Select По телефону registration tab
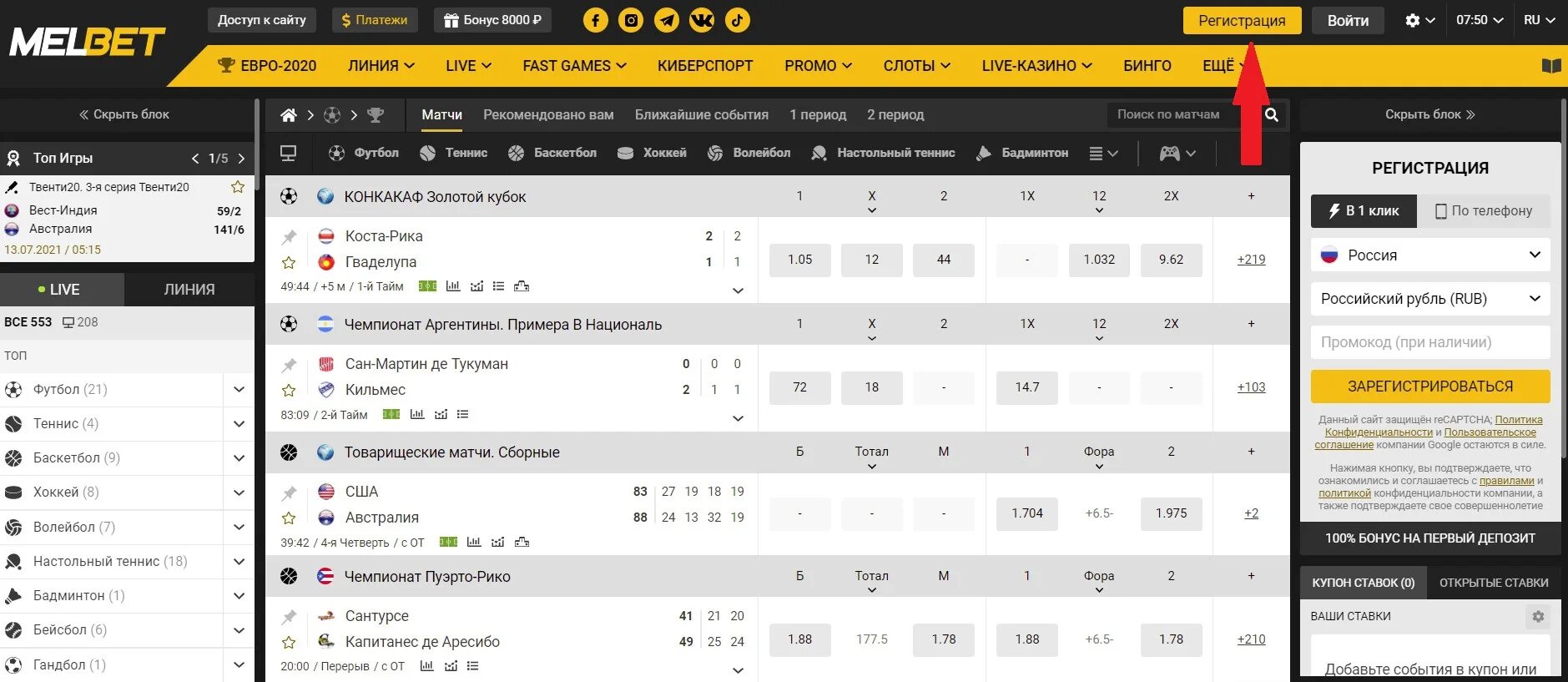The image size is (1568, 682). (1484, 211)
